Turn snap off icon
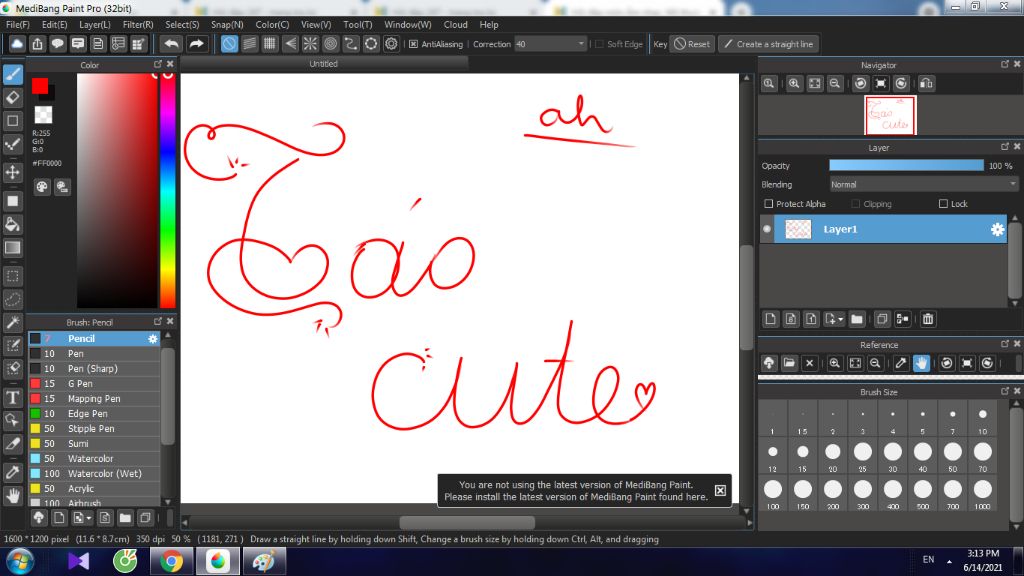 click(x=229, y=44)
